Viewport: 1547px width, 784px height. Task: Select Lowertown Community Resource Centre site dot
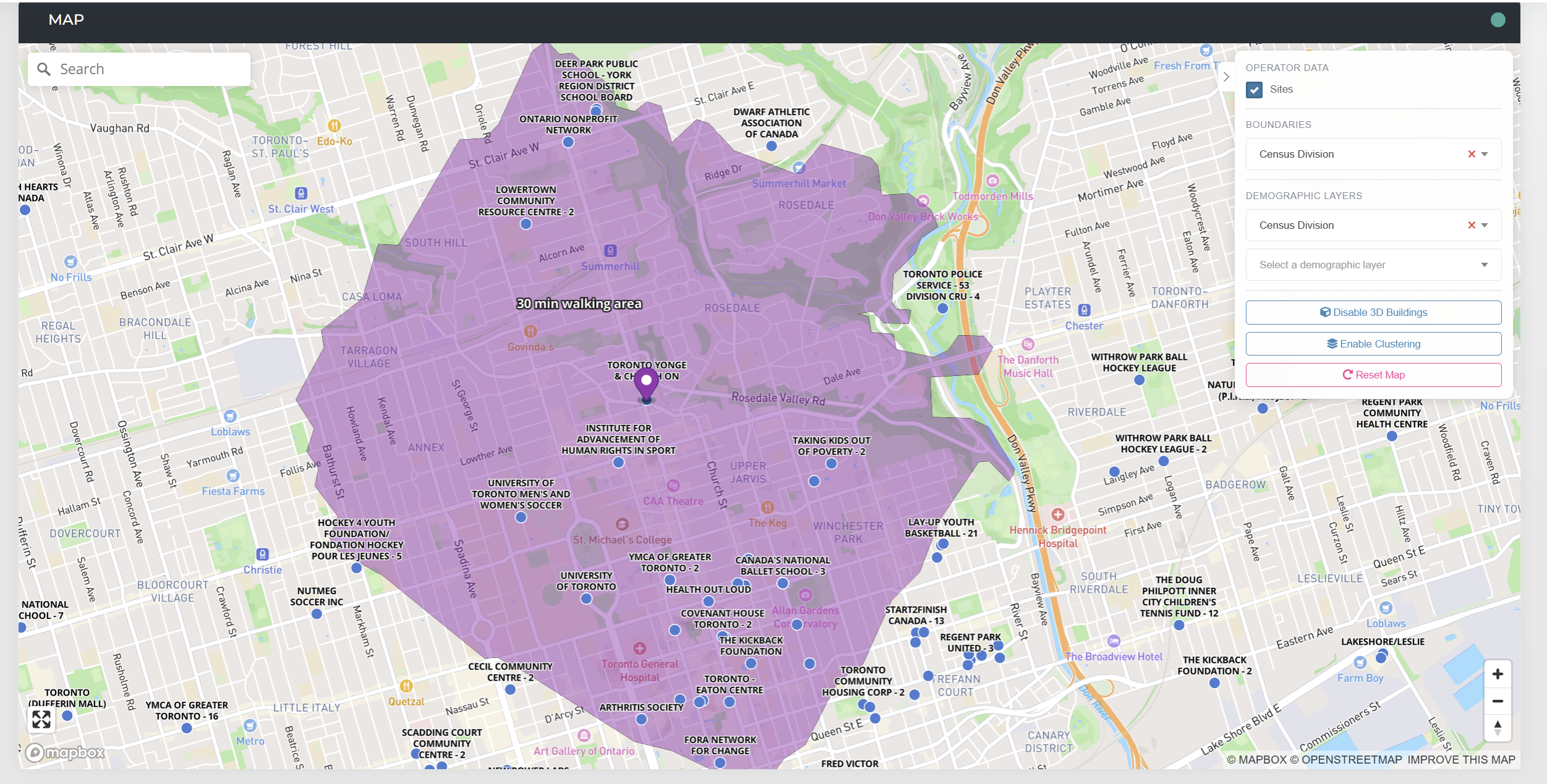[x=526, y=224]
